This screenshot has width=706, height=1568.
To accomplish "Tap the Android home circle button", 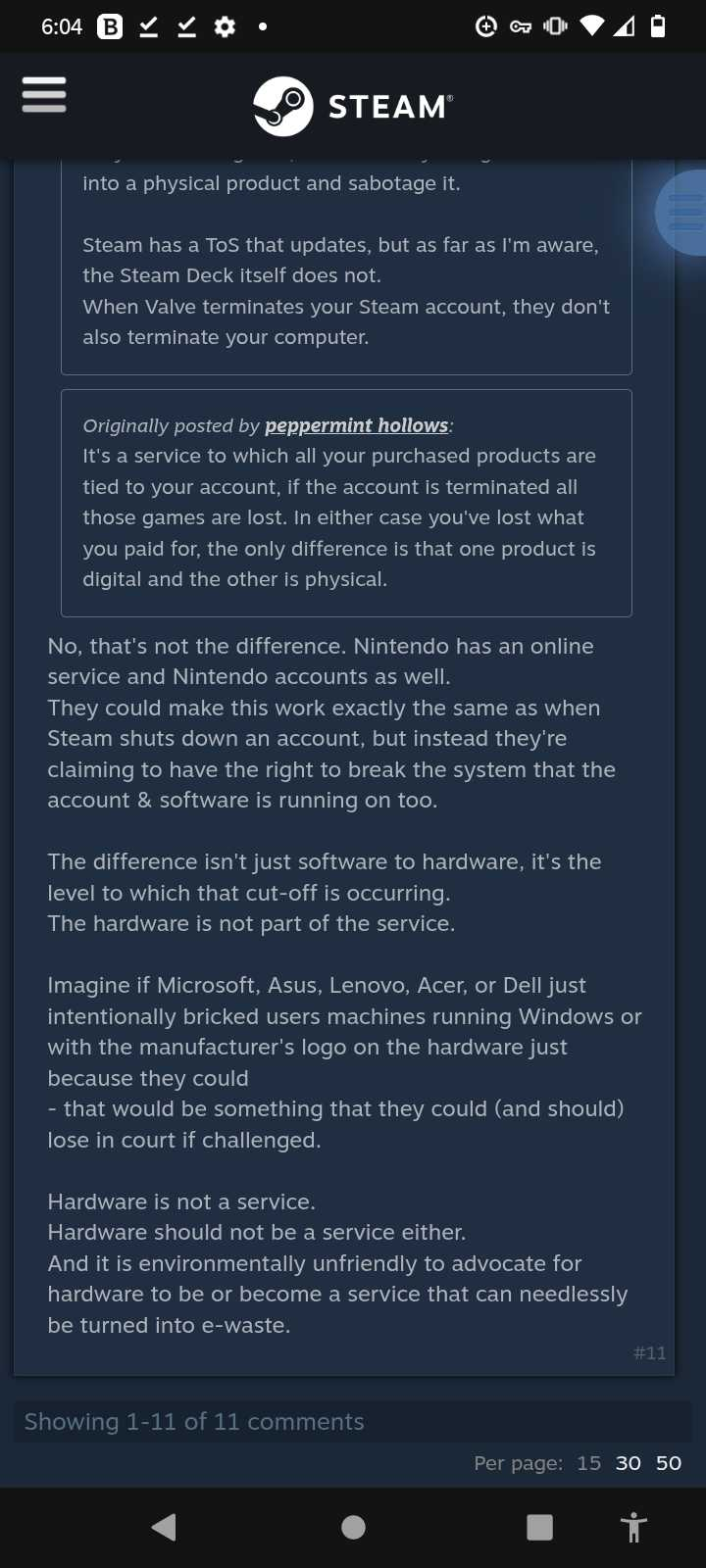I will pyautogui.click(x=353, y=1527).
